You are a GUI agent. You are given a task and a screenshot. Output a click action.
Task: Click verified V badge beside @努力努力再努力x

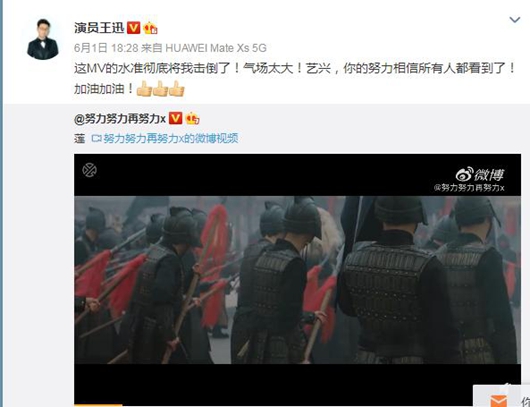(x=175, y=119)
